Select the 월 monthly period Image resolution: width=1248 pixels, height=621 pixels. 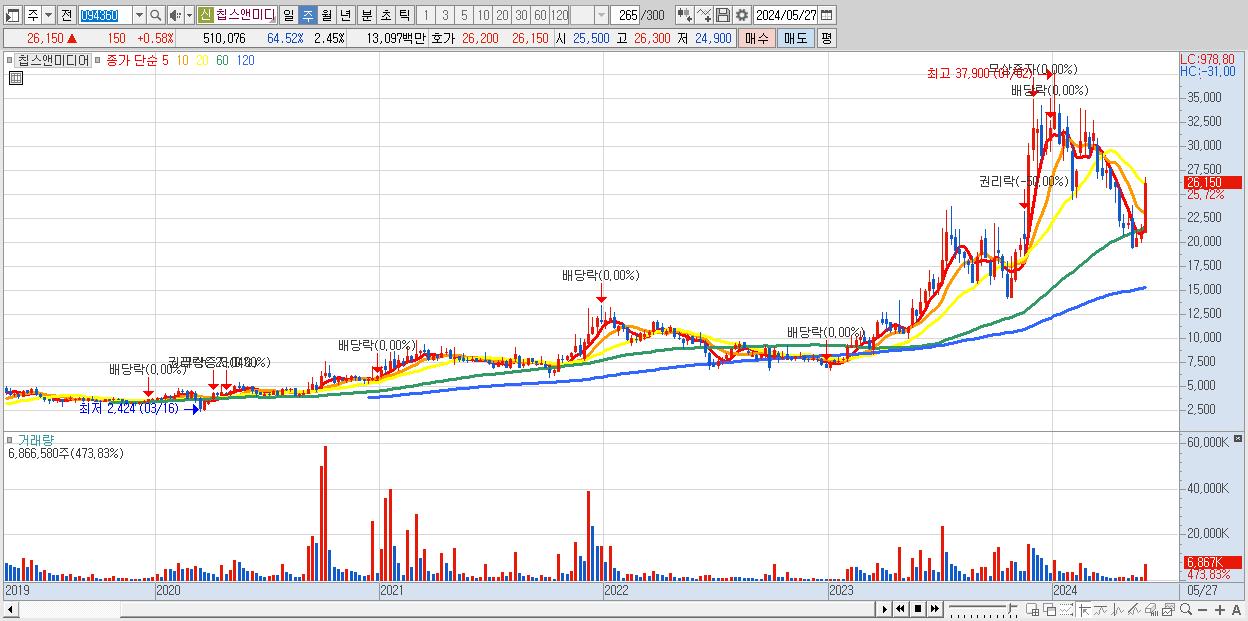326,15
